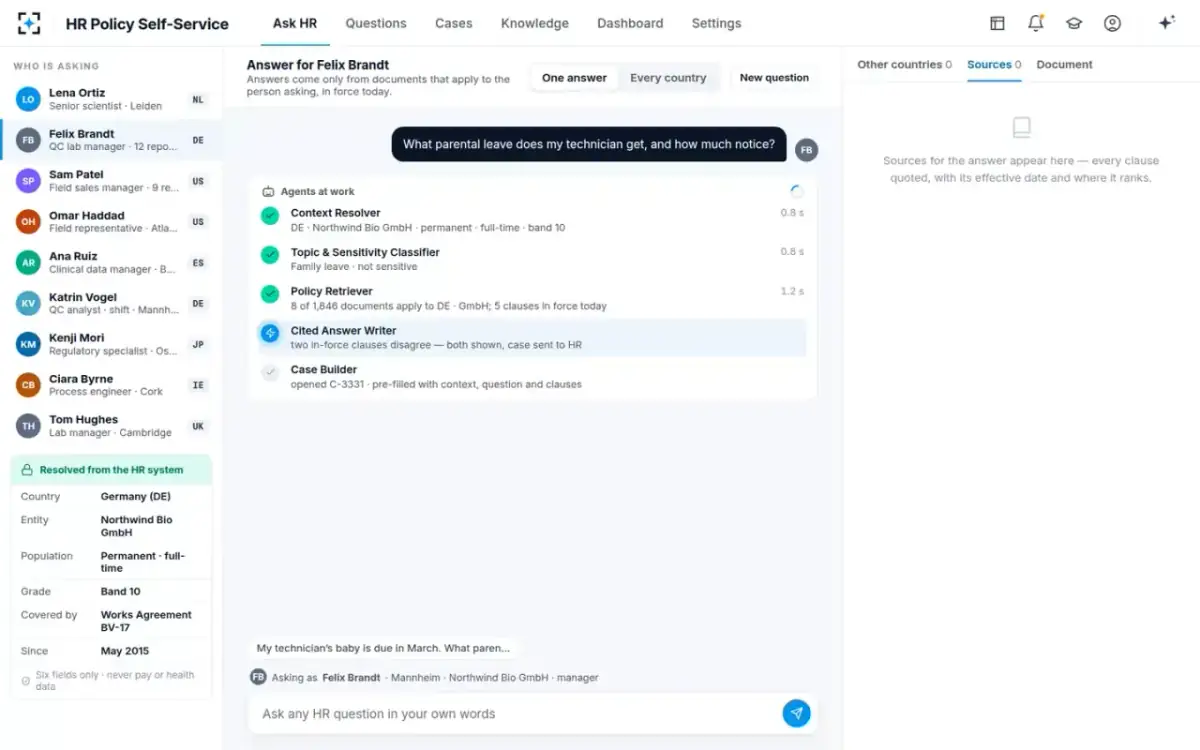Viewport: 1200px width, 750px height.
Task: Click the Policy Retriever check icon
Action: (270, 294)
